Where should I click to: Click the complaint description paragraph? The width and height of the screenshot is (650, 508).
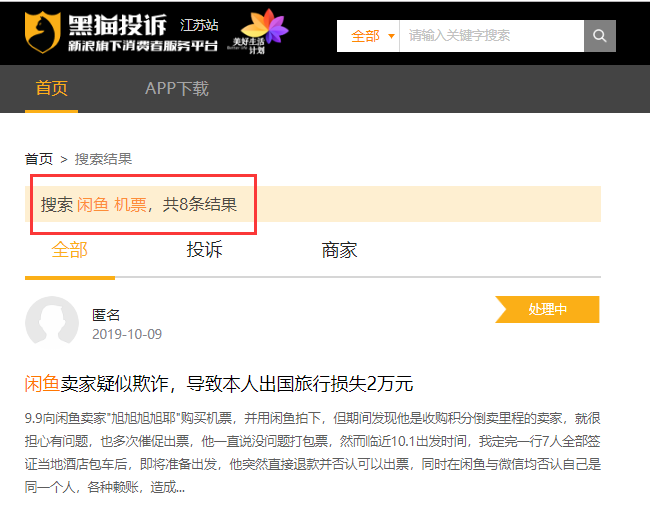pyautogui.click(x=313, y=452)
